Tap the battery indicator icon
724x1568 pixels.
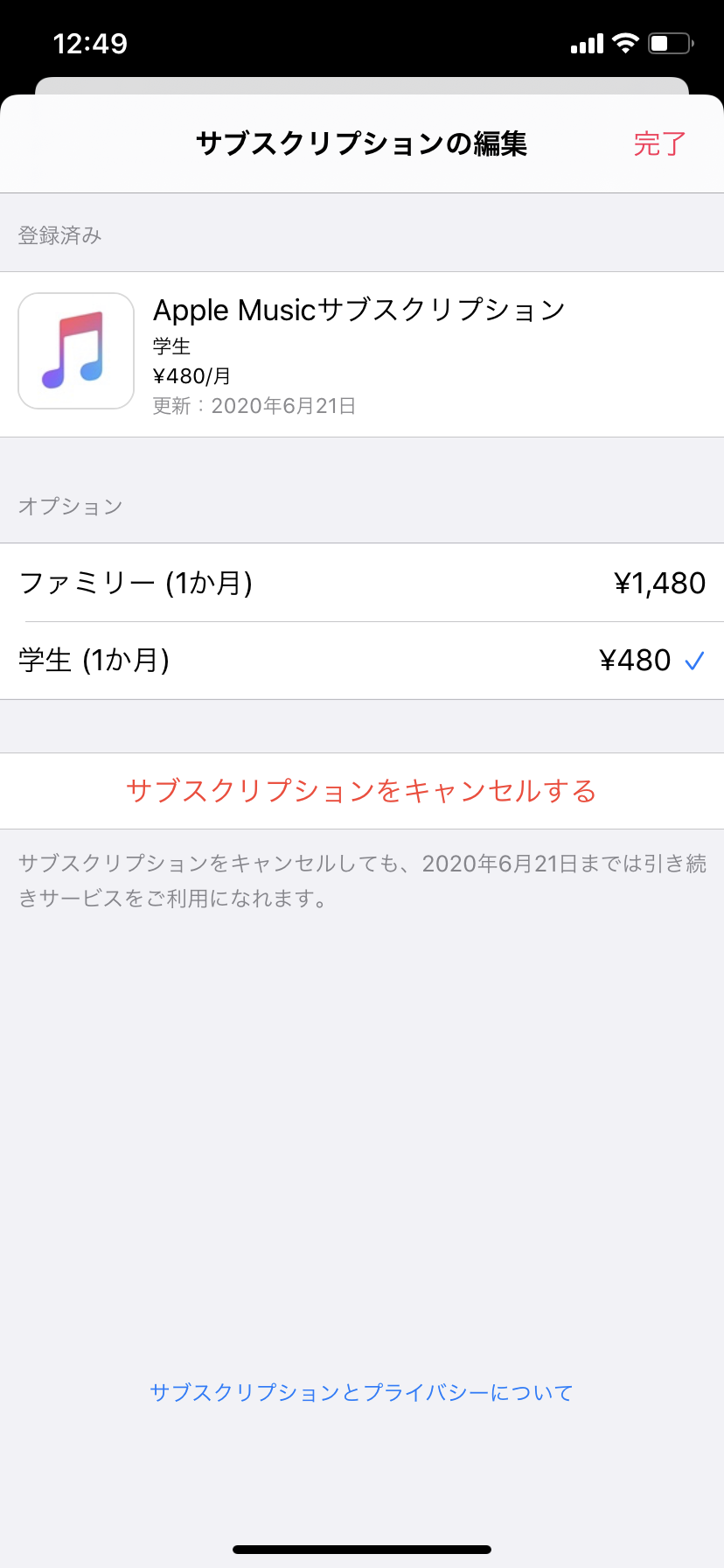click(x=671, y=43)
